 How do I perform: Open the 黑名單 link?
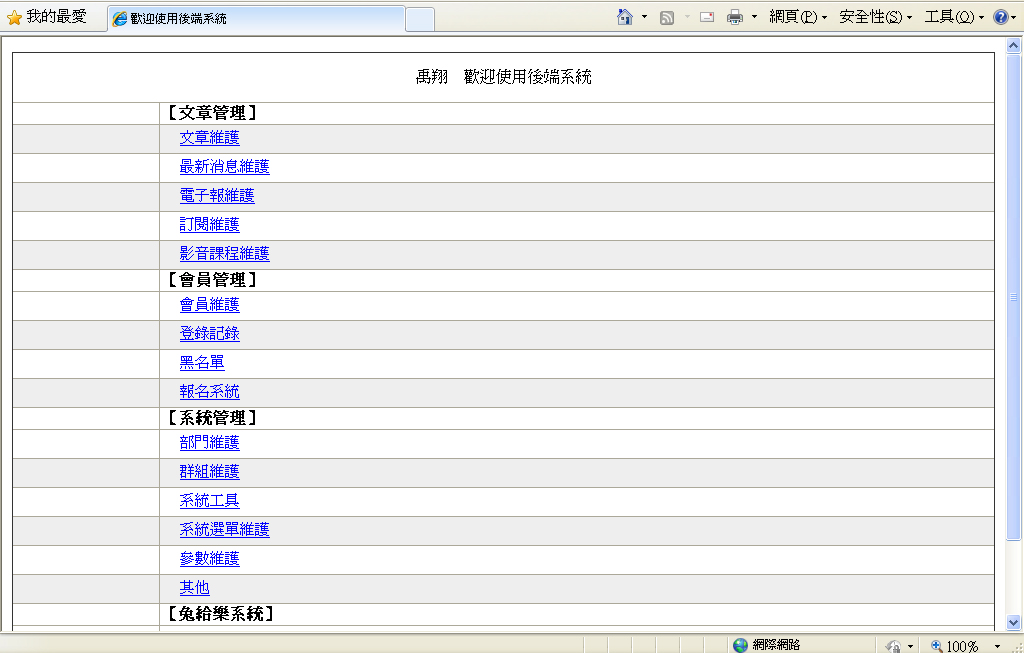202,362
